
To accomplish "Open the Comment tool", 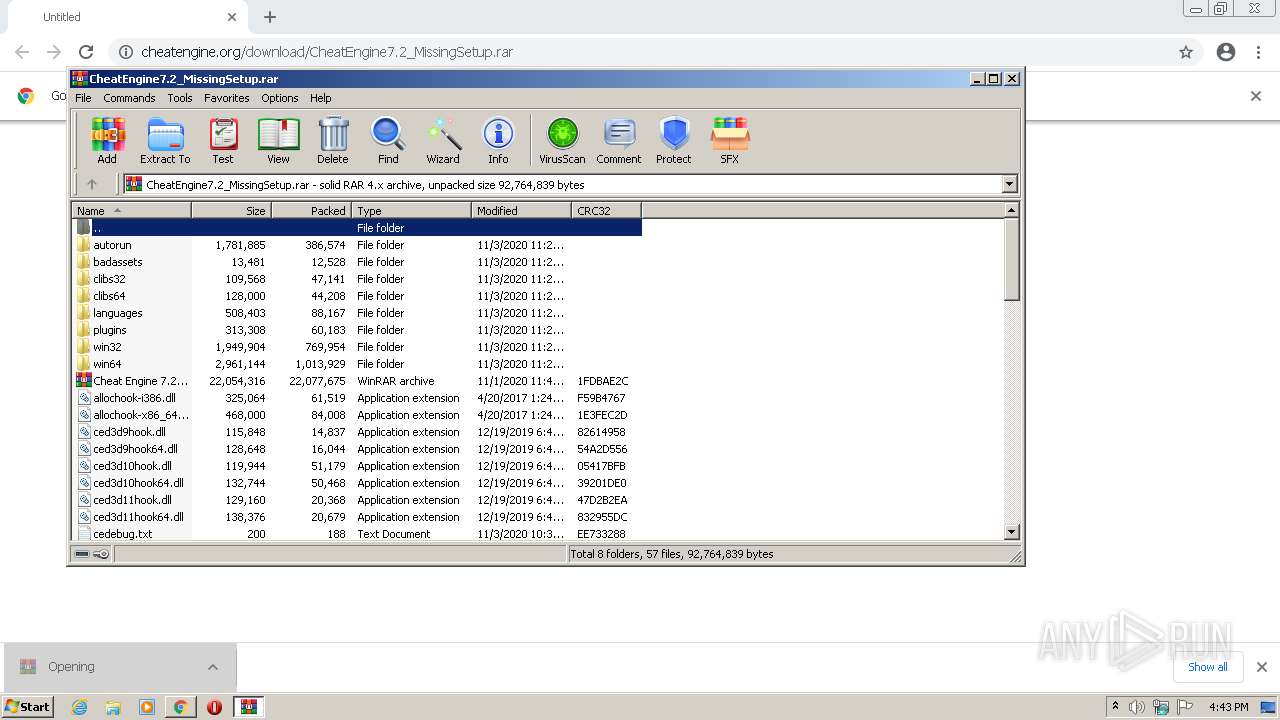I will click(x=619, y=140).
